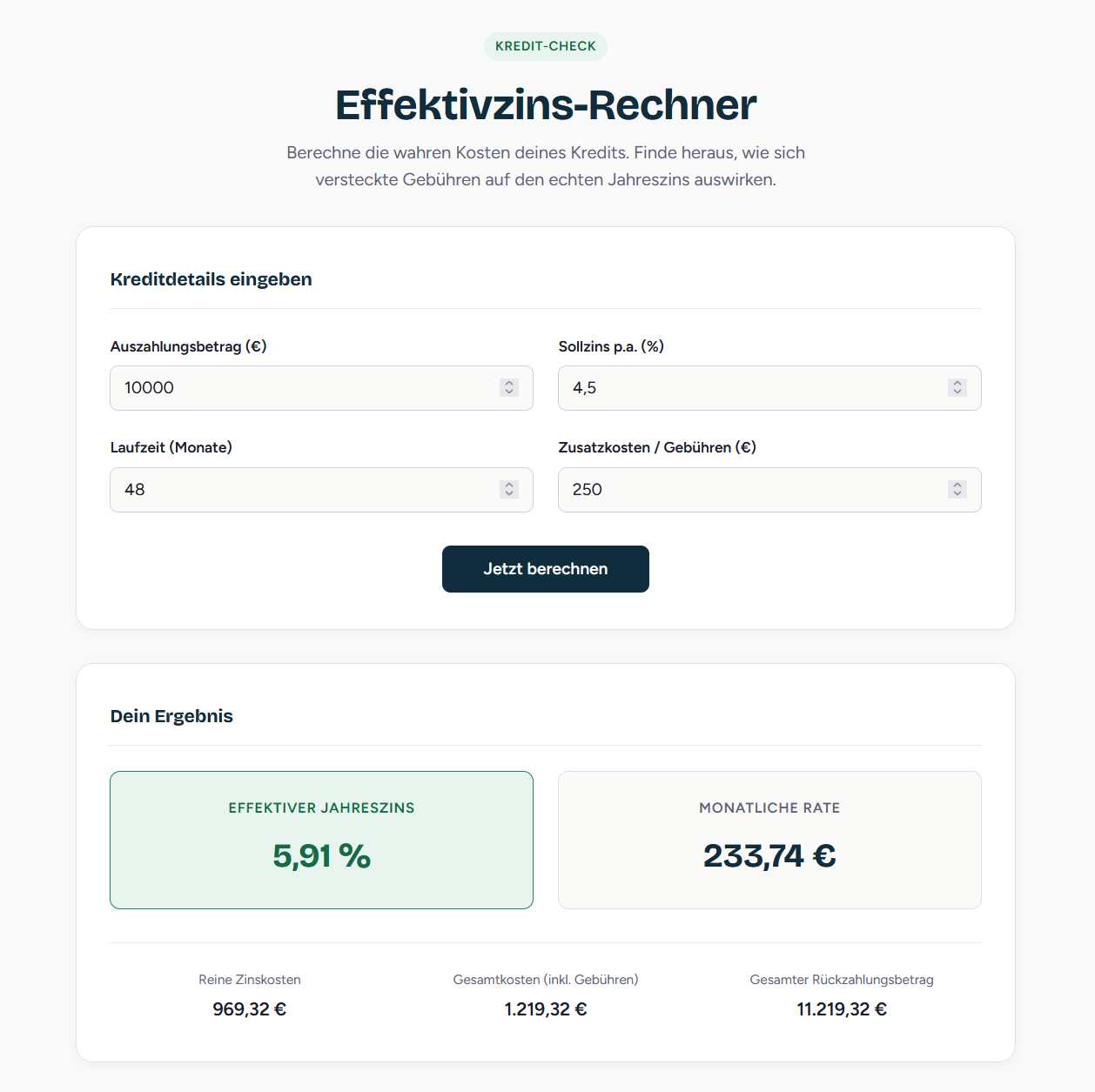
Task: Increase the Laufzeit with the up stepper
Action: click(x=509, y=485)
